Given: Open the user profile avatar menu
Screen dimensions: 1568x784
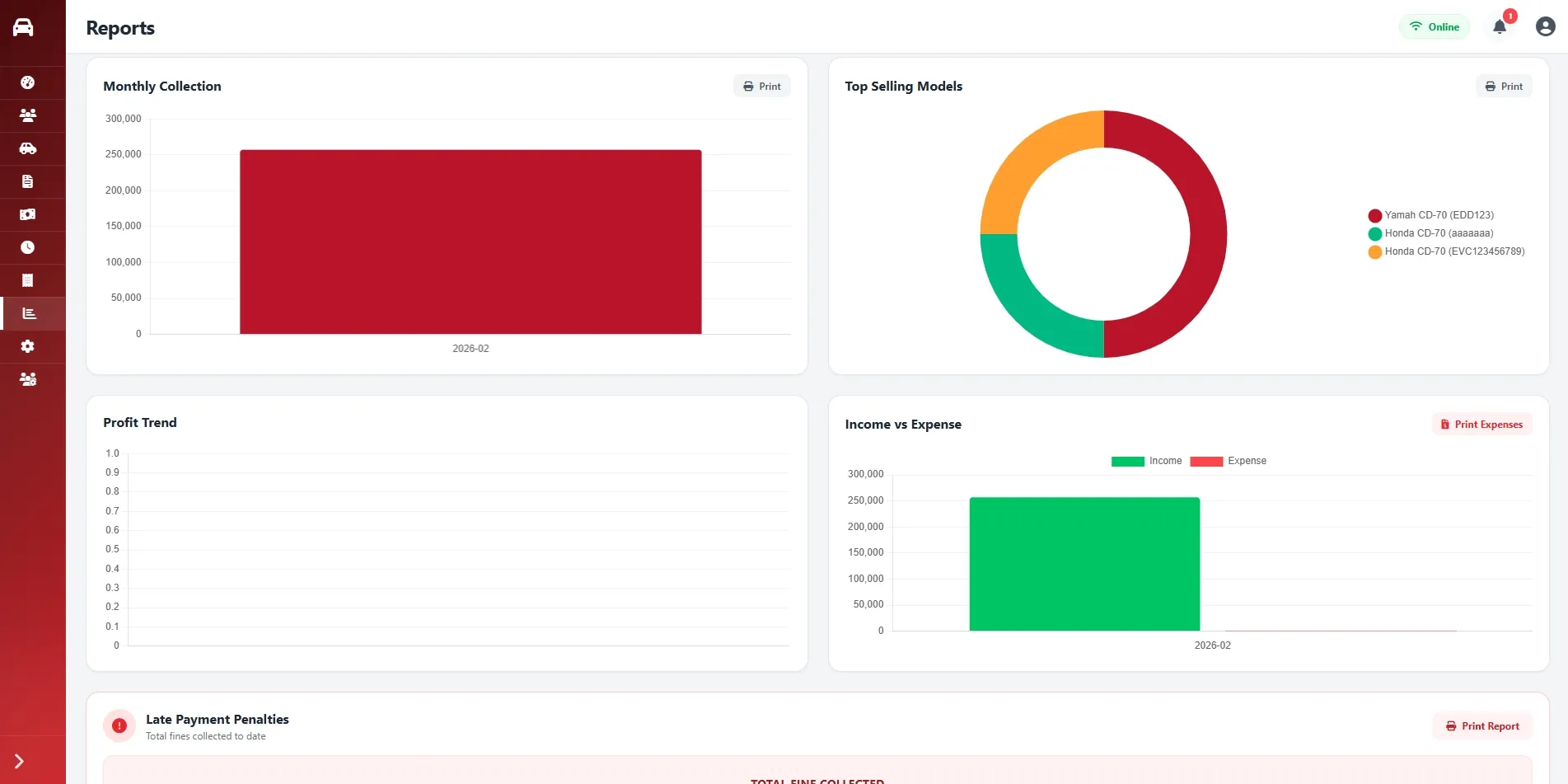Looking at the screenshot, I should pos(1545,27).
